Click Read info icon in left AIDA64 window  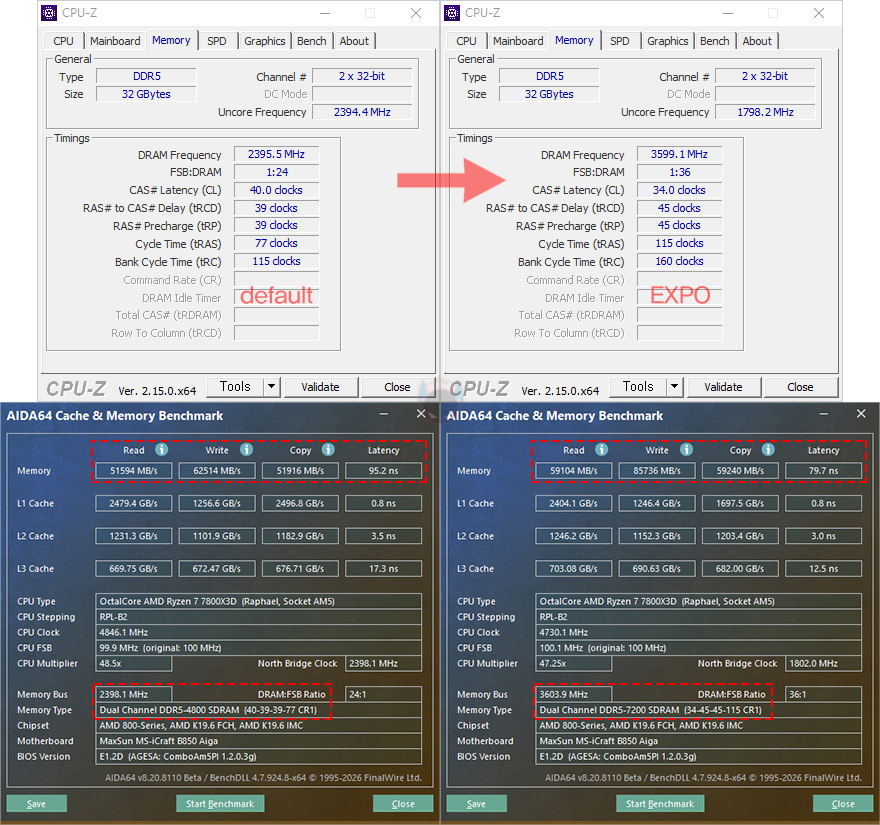click(x=162, y=450)
